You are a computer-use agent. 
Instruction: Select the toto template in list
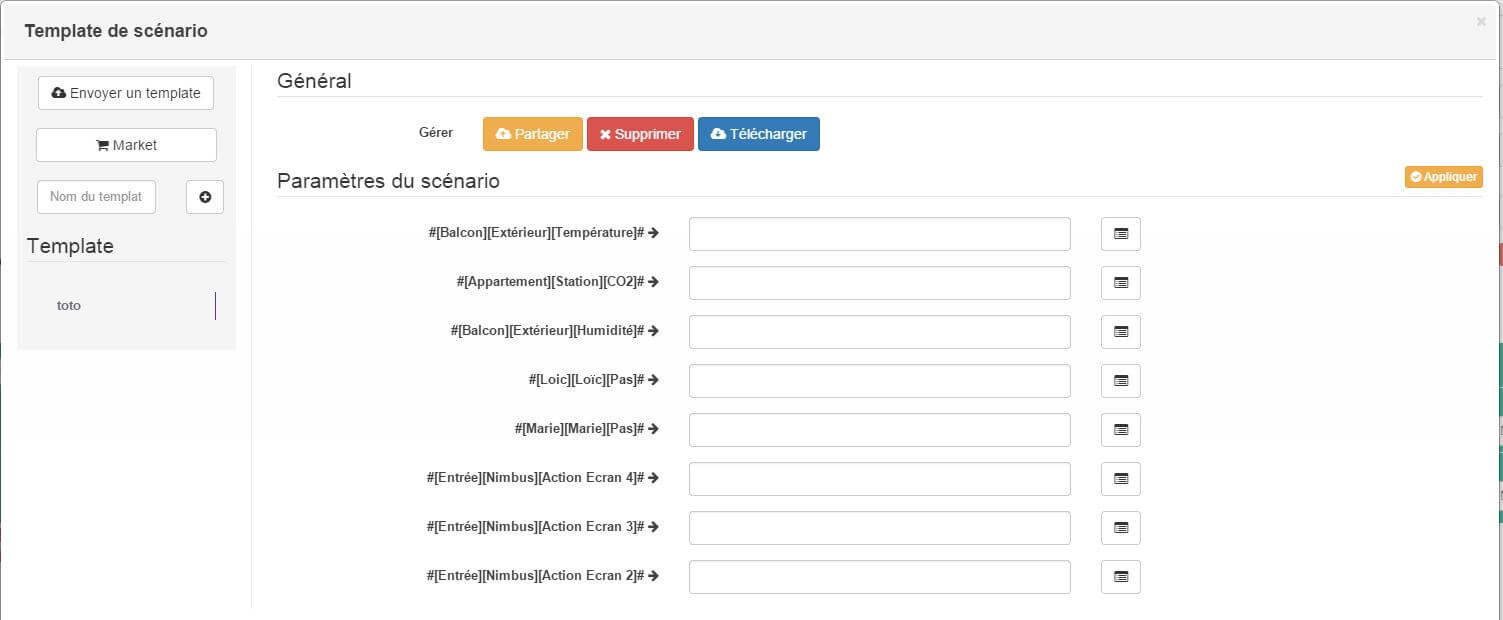[69, 306]
